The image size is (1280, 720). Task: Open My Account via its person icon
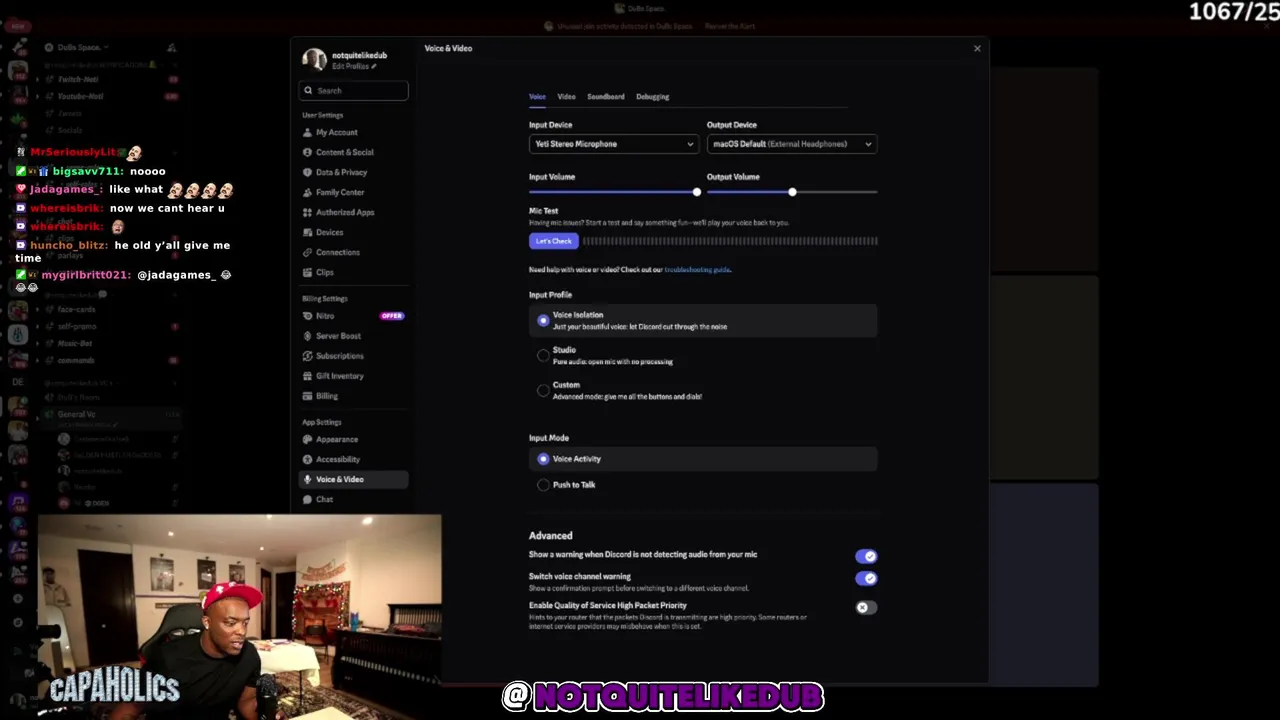(x=307, y=132)
